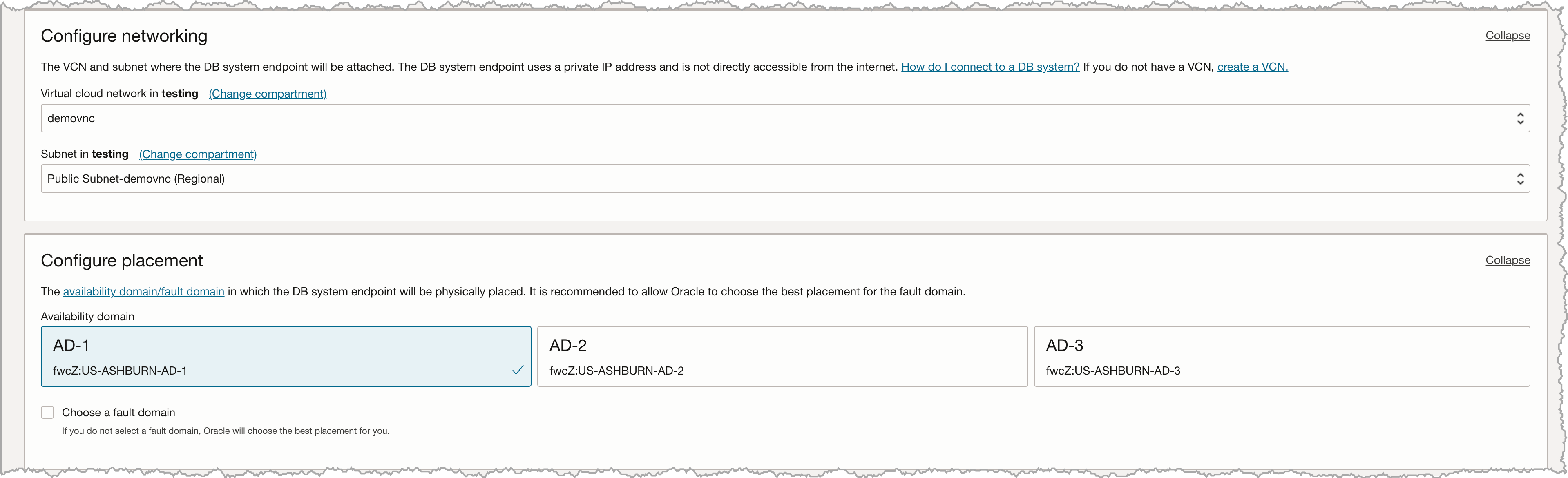Click Change compartment for the VCN

(x=267, y=94)
